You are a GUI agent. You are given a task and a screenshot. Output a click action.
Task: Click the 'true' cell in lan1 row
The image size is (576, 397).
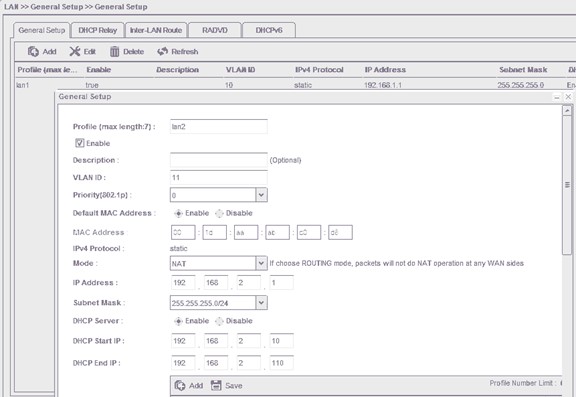92,85
